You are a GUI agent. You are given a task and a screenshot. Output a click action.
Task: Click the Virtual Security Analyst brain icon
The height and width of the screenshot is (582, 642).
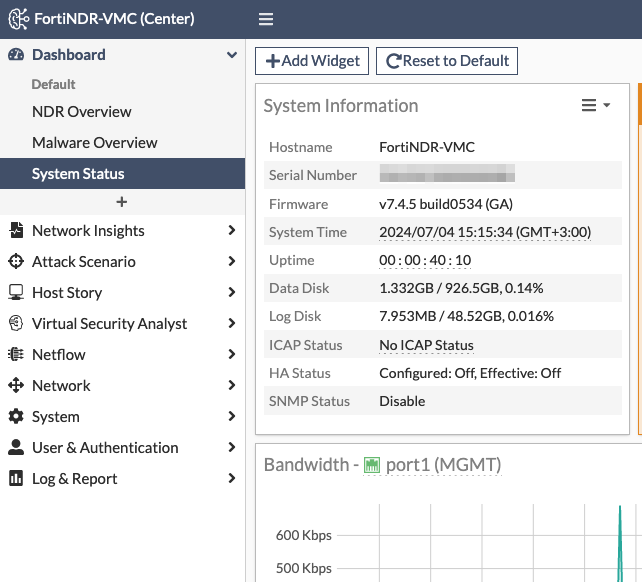click(x=15, y=324)
